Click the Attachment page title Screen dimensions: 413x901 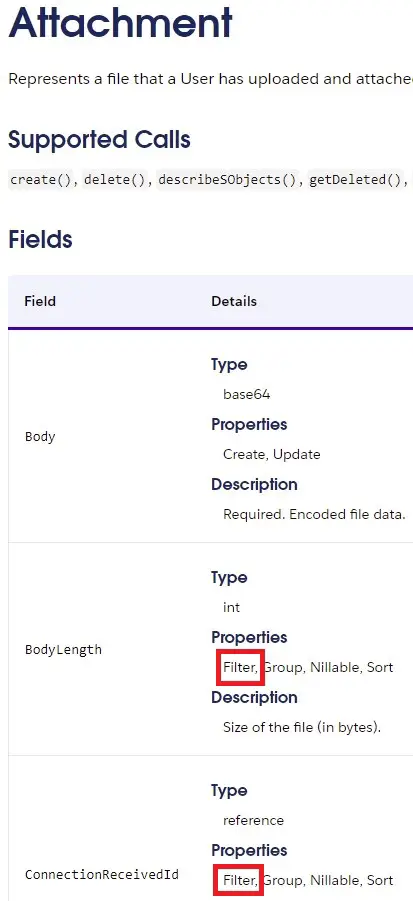(x=121, y=22)
